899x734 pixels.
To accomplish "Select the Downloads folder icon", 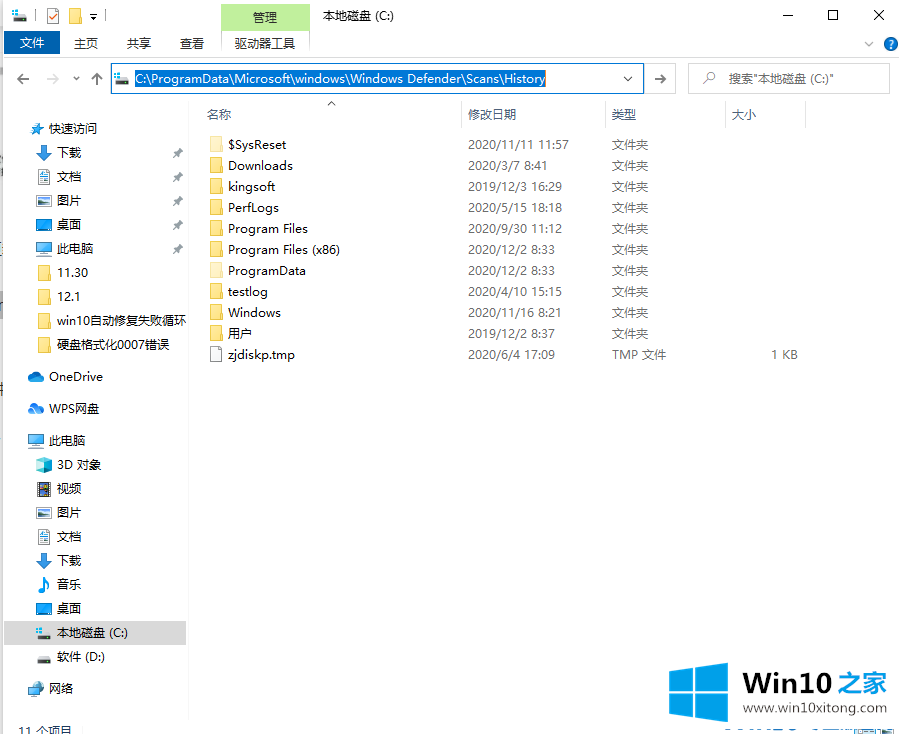I will pos(216,166).
